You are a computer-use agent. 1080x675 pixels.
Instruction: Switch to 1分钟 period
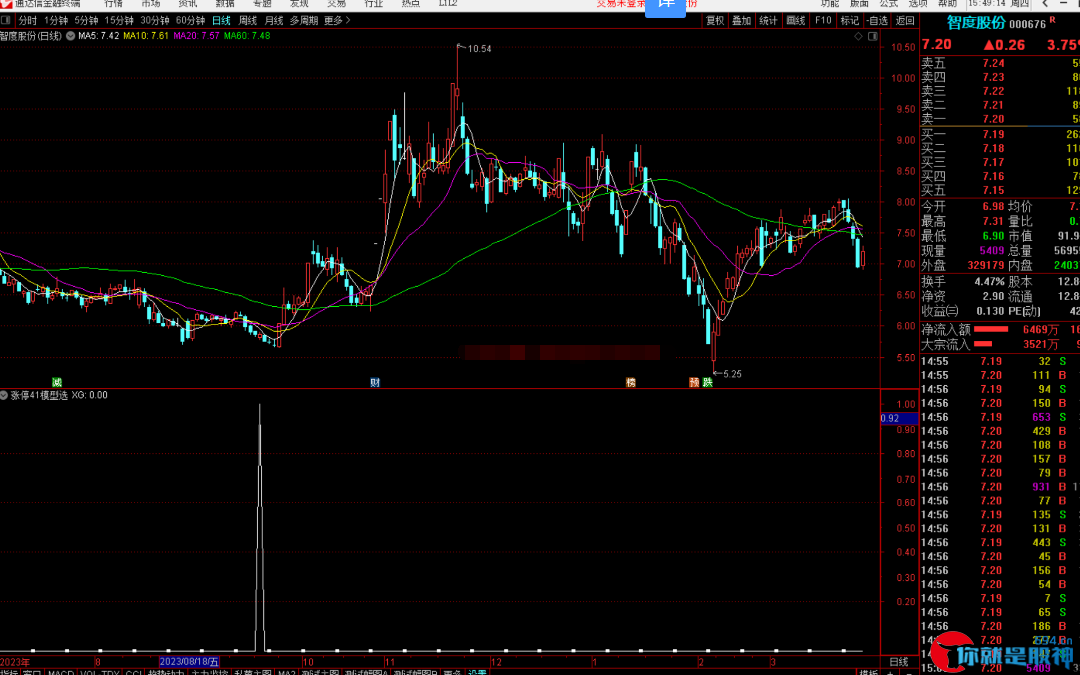tap(56, 21)
